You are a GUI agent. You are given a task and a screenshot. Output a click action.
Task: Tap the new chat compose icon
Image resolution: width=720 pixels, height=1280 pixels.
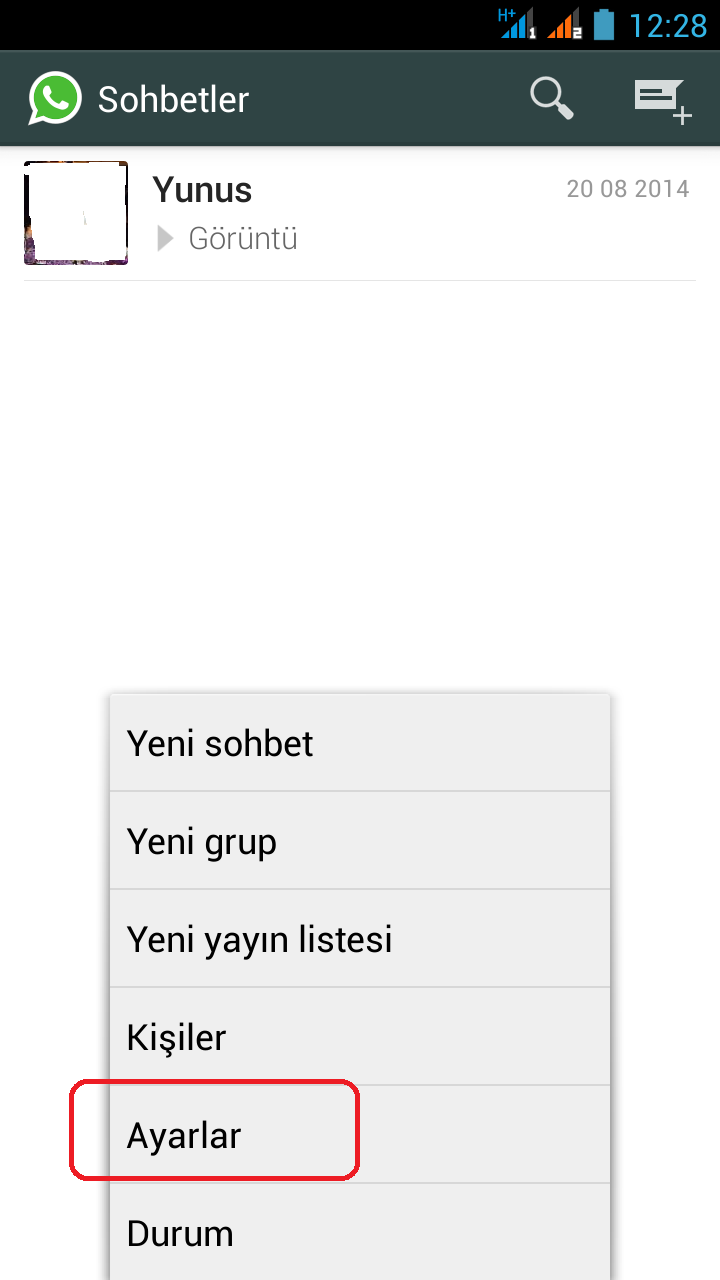pyautogui.click(x=662, y=100)
